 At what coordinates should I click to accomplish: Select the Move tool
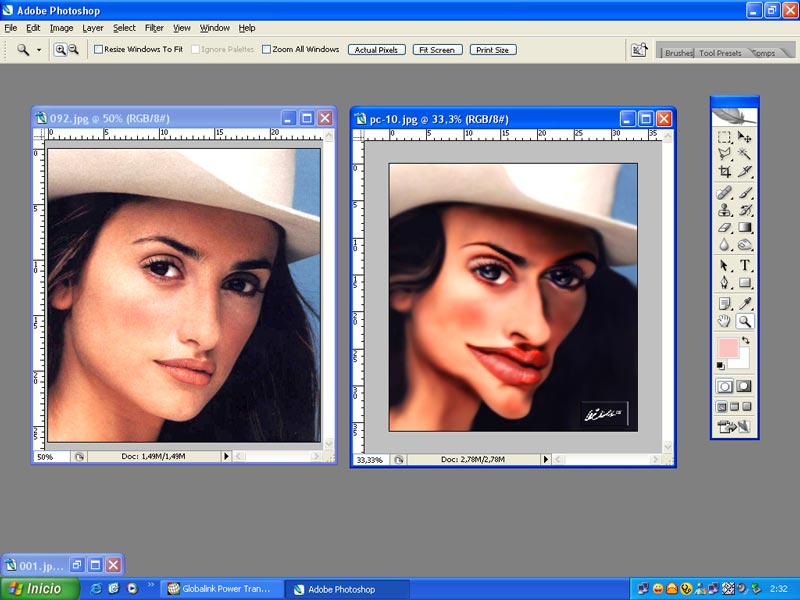(744, 137)
